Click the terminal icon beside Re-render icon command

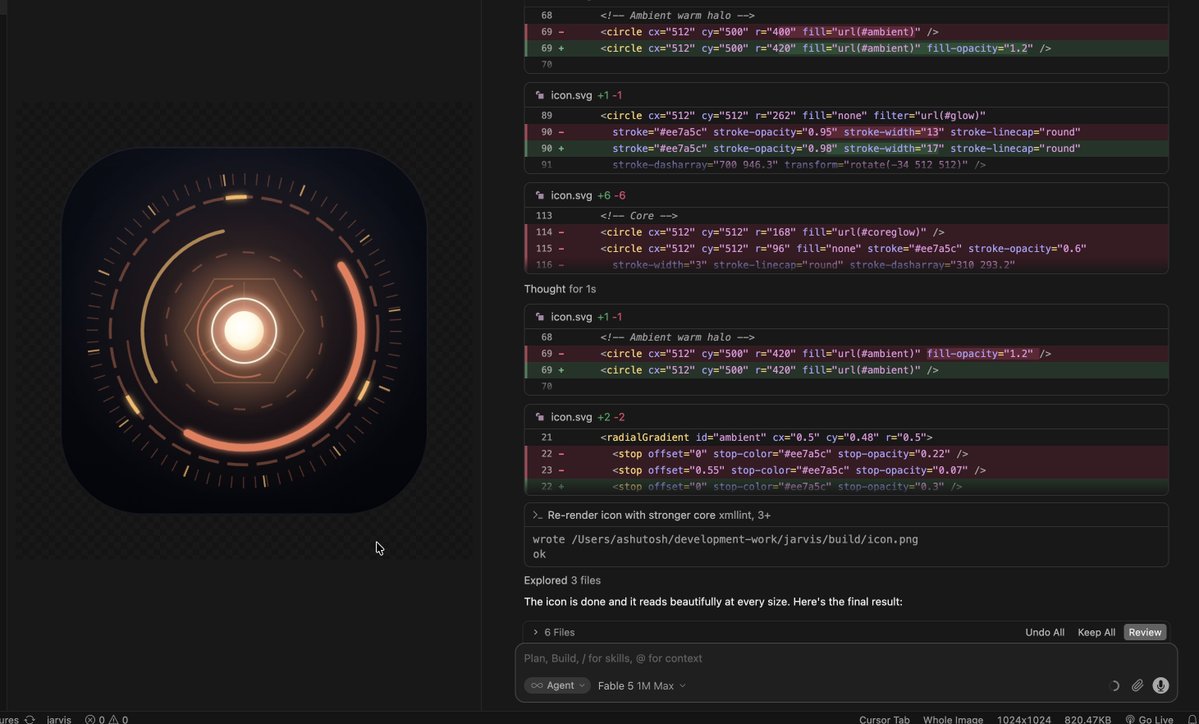click(537, 515)
